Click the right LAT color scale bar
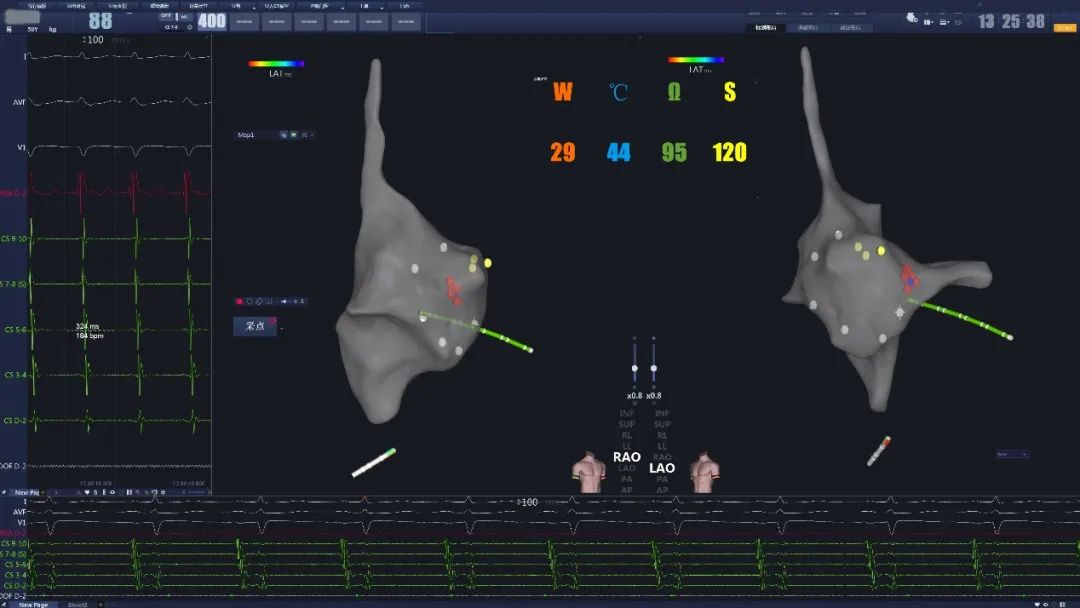The width and height of the screenshot is (1080, 608). coord(696,60)
